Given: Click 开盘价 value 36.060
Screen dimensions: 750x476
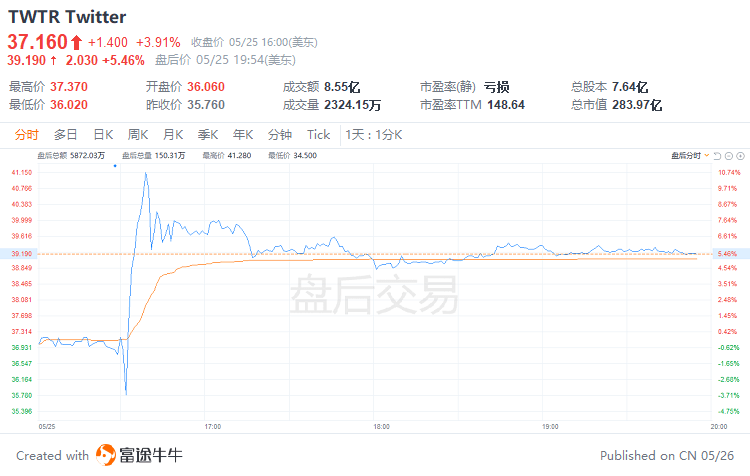Looking at the screenshot, I should click(x=206, y=87).
